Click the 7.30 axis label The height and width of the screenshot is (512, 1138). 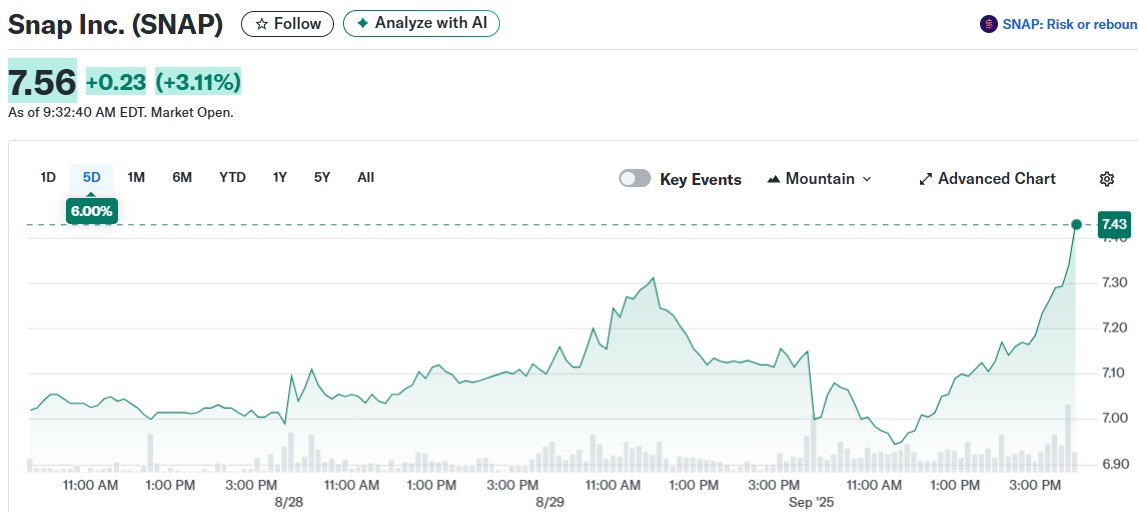(x=1113, y=283)
